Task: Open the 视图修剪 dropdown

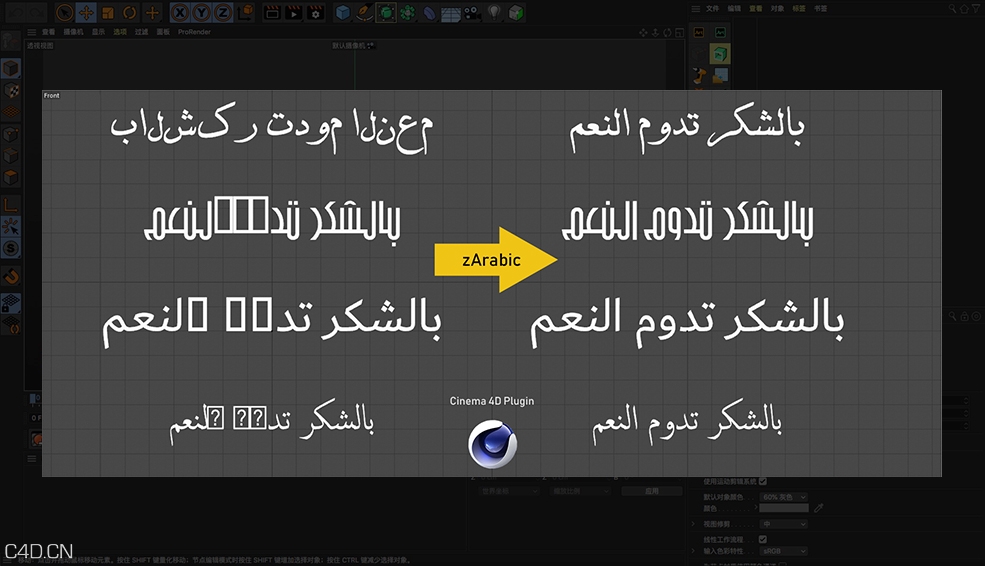Action: [x=784, y=524]
